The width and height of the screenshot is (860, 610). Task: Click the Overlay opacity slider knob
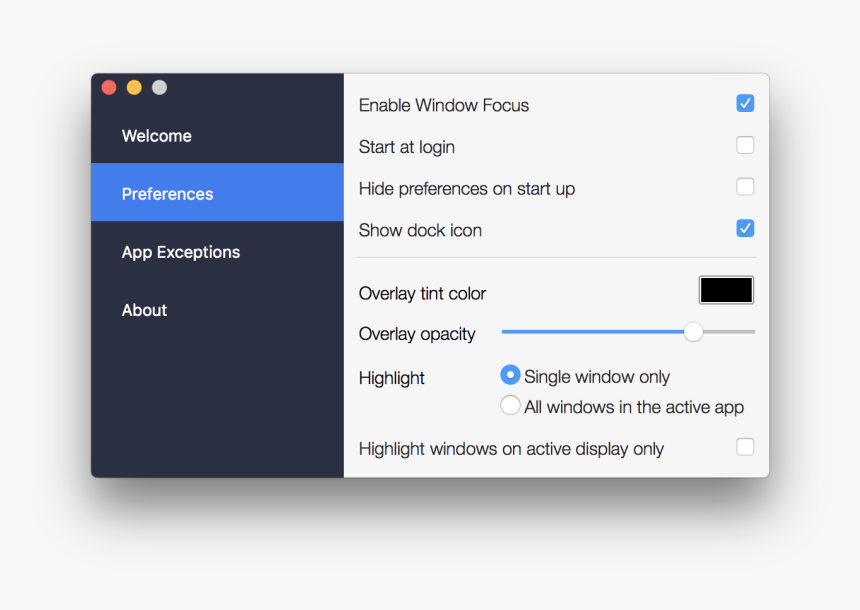[693, 332]
